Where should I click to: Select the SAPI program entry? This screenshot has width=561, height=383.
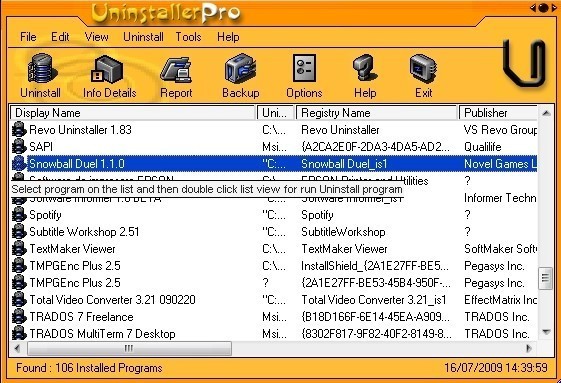pos(274,146)
